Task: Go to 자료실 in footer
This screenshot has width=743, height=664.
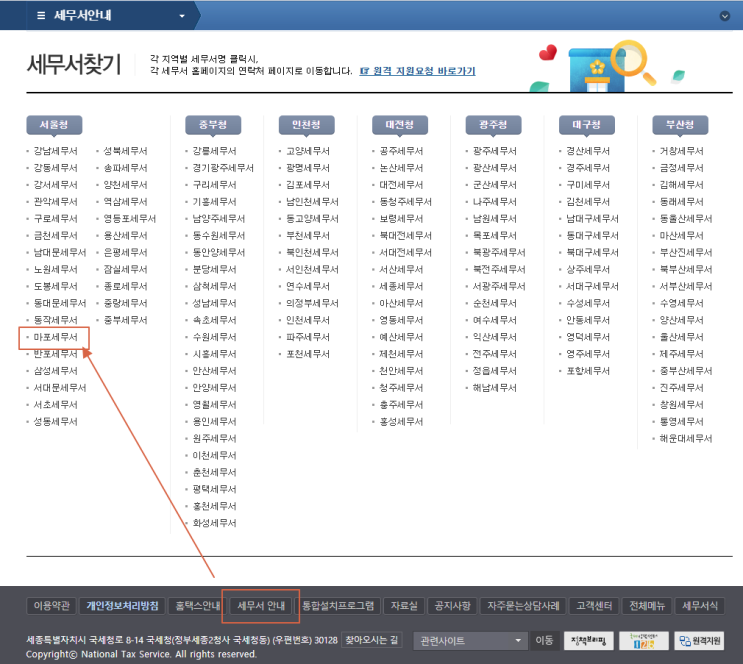Action: pyautogui.click(x=404, y=606)
